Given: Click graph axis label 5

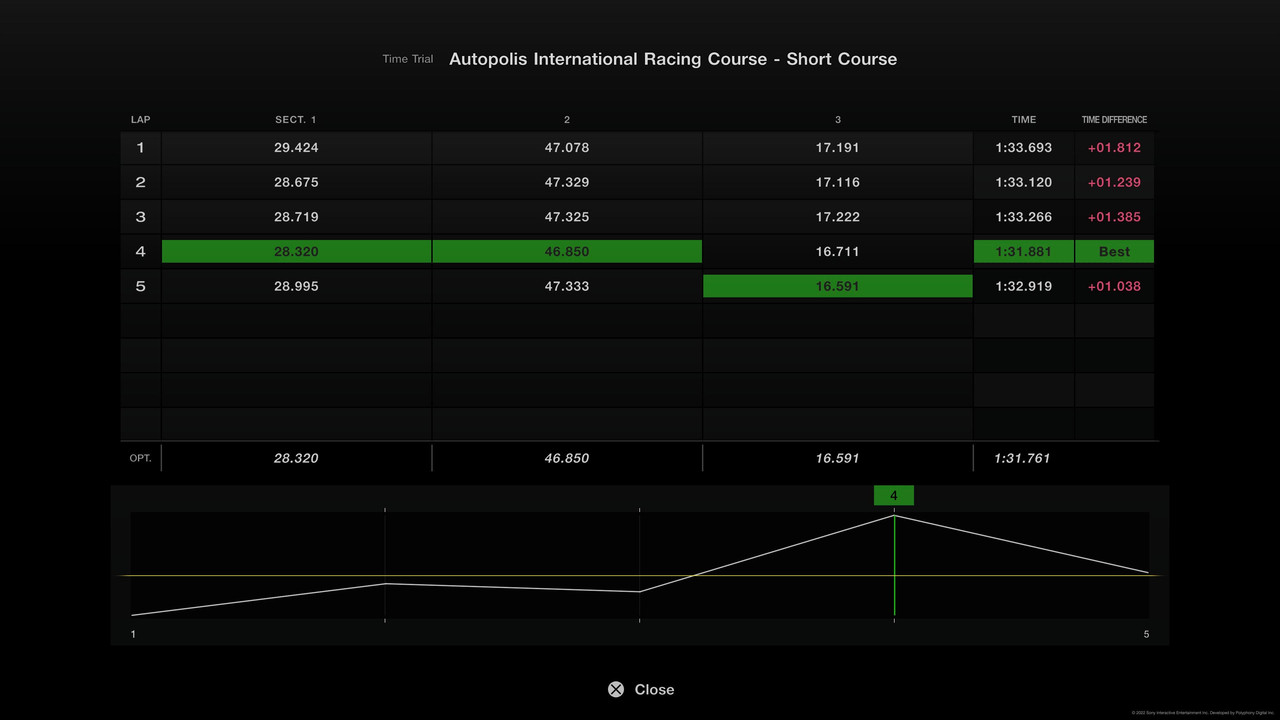Looking at the screenshot, I should pos(1146,634).
